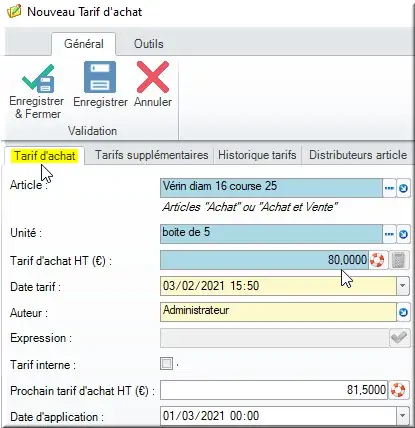Viewport: 415px width, 428px height.
Task: Open the linked Unité record arrow icon
Action: [x=403, y=234]
